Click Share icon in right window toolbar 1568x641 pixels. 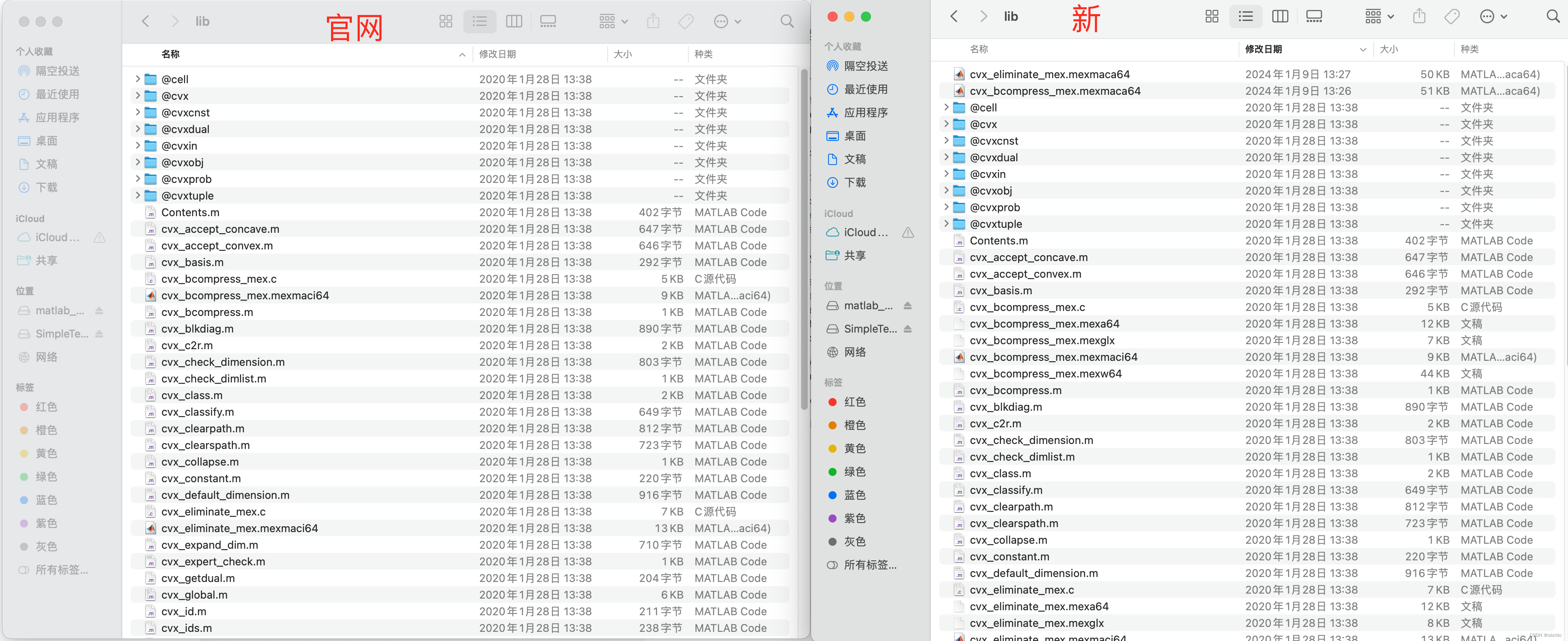point(1419,17)
